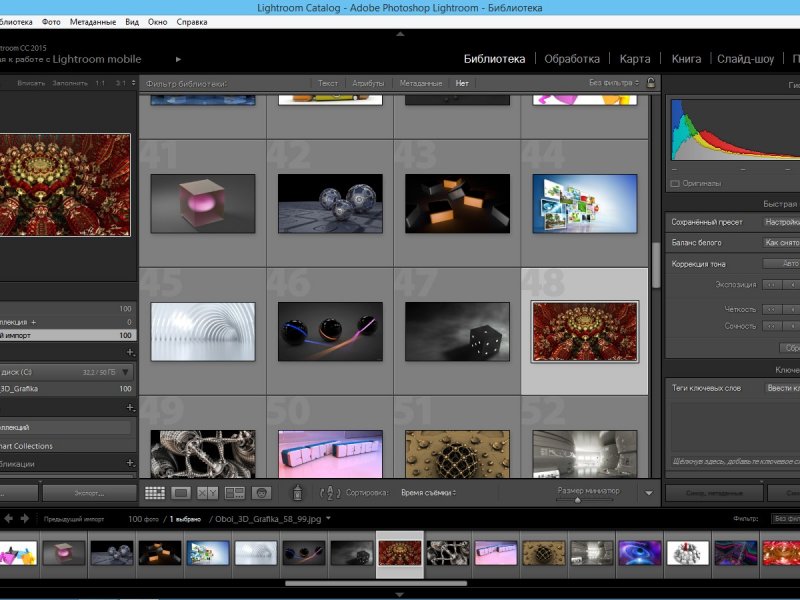Open the Фото menu
The height and width of the screenshot is (600, 800).
click(51, 22)
